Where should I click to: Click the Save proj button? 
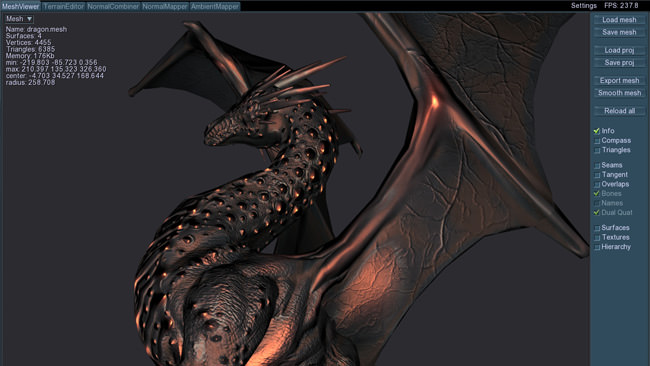(x=619, y=63)
